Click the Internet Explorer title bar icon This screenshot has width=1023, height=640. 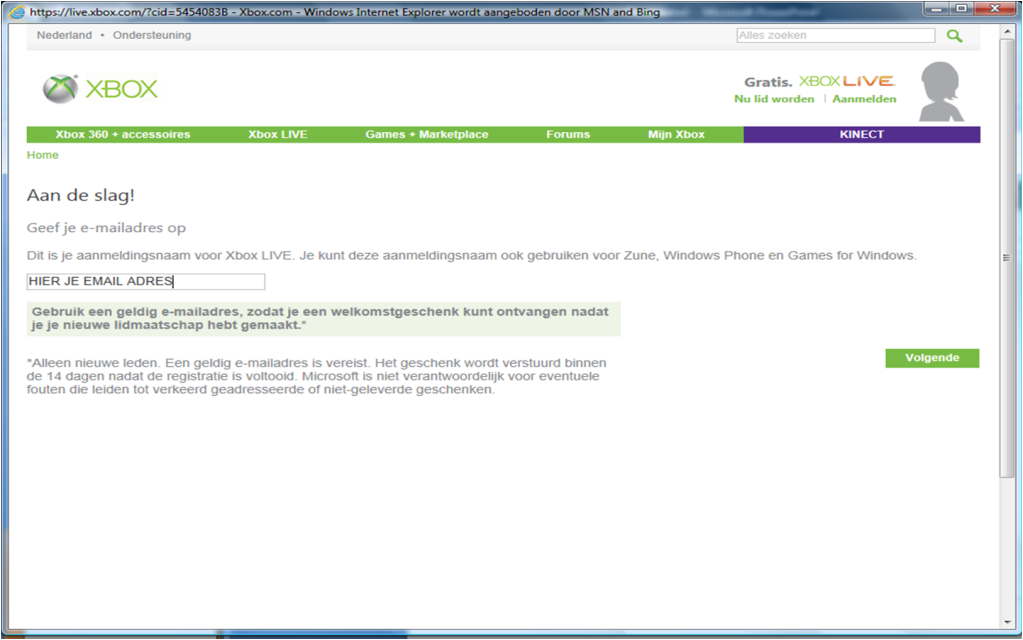coord(17,12)
